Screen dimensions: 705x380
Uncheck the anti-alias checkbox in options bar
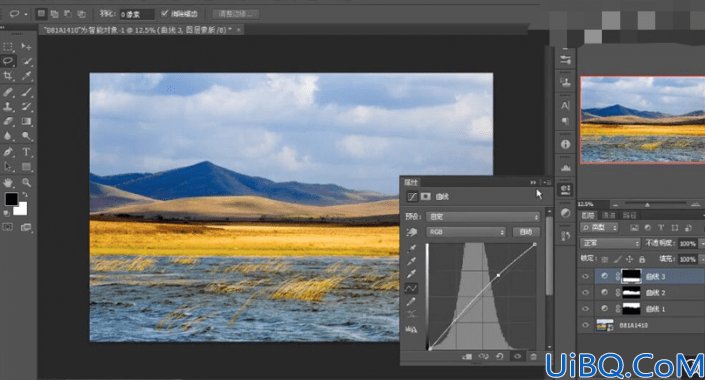tap(165, 13)
